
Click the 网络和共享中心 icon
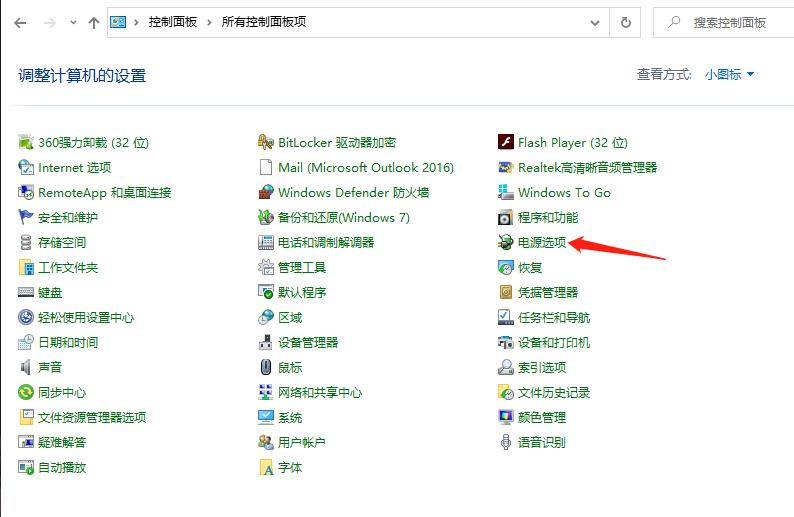(x=265, y=392)
